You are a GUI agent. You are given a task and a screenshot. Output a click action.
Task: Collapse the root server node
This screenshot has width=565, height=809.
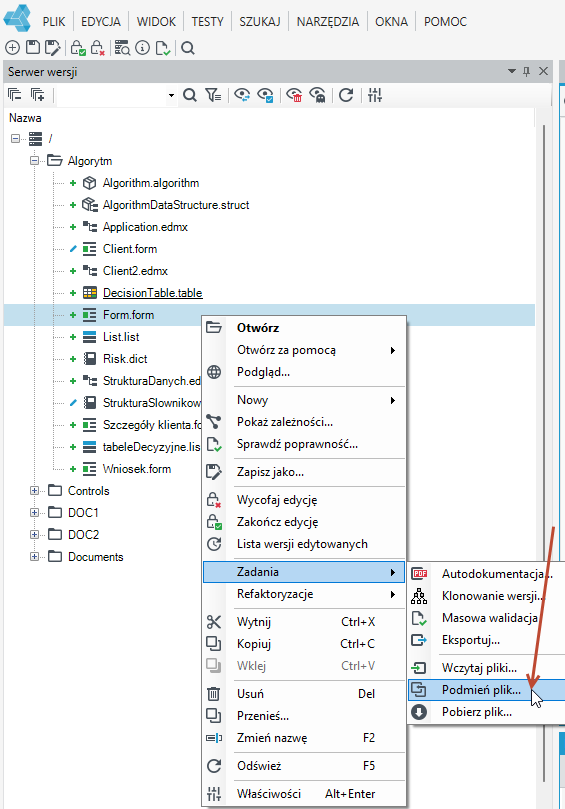pyautogui.click(x=15, y=138)
